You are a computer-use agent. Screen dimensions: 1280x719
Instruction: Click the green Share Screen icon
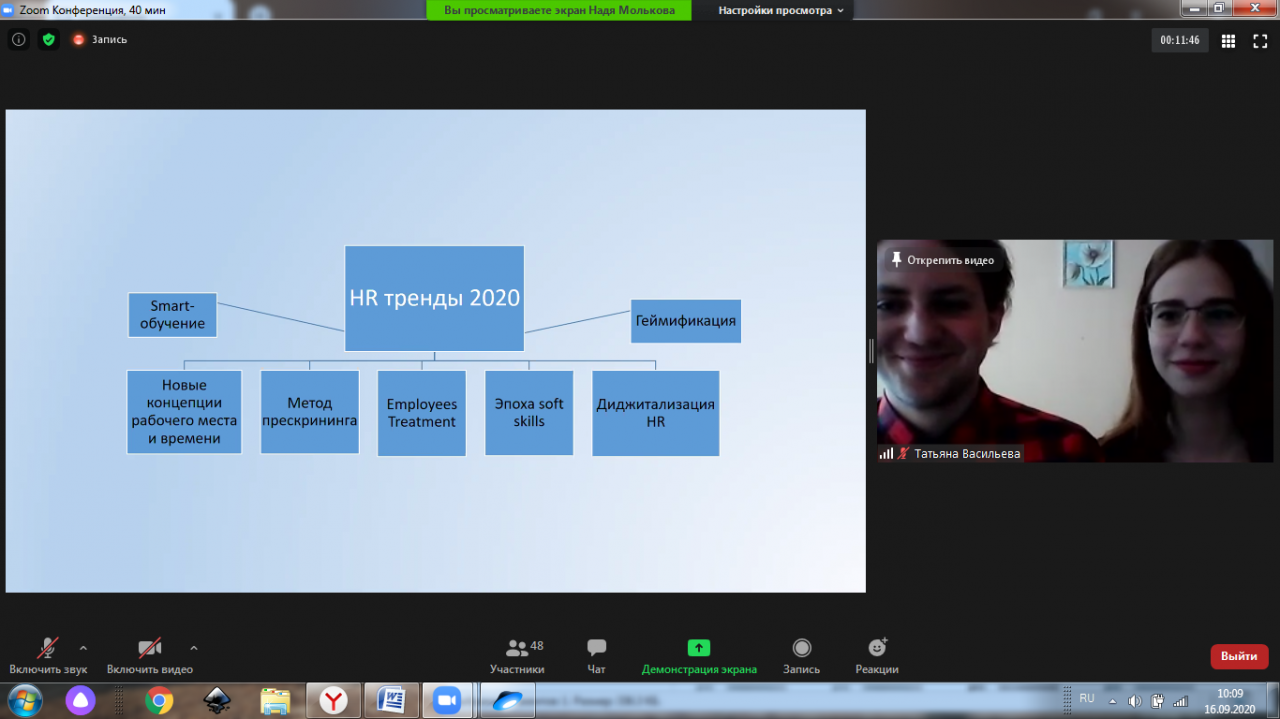click(699, 648)
